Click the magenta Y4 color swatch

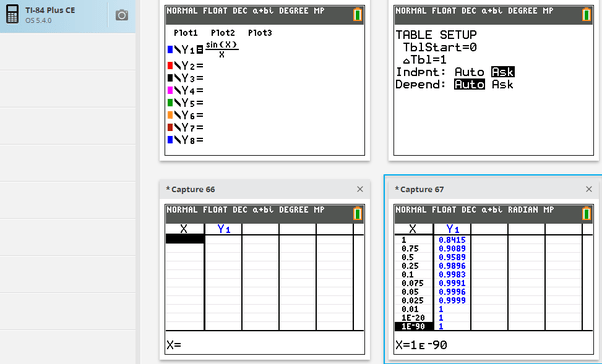click(170, 90)
